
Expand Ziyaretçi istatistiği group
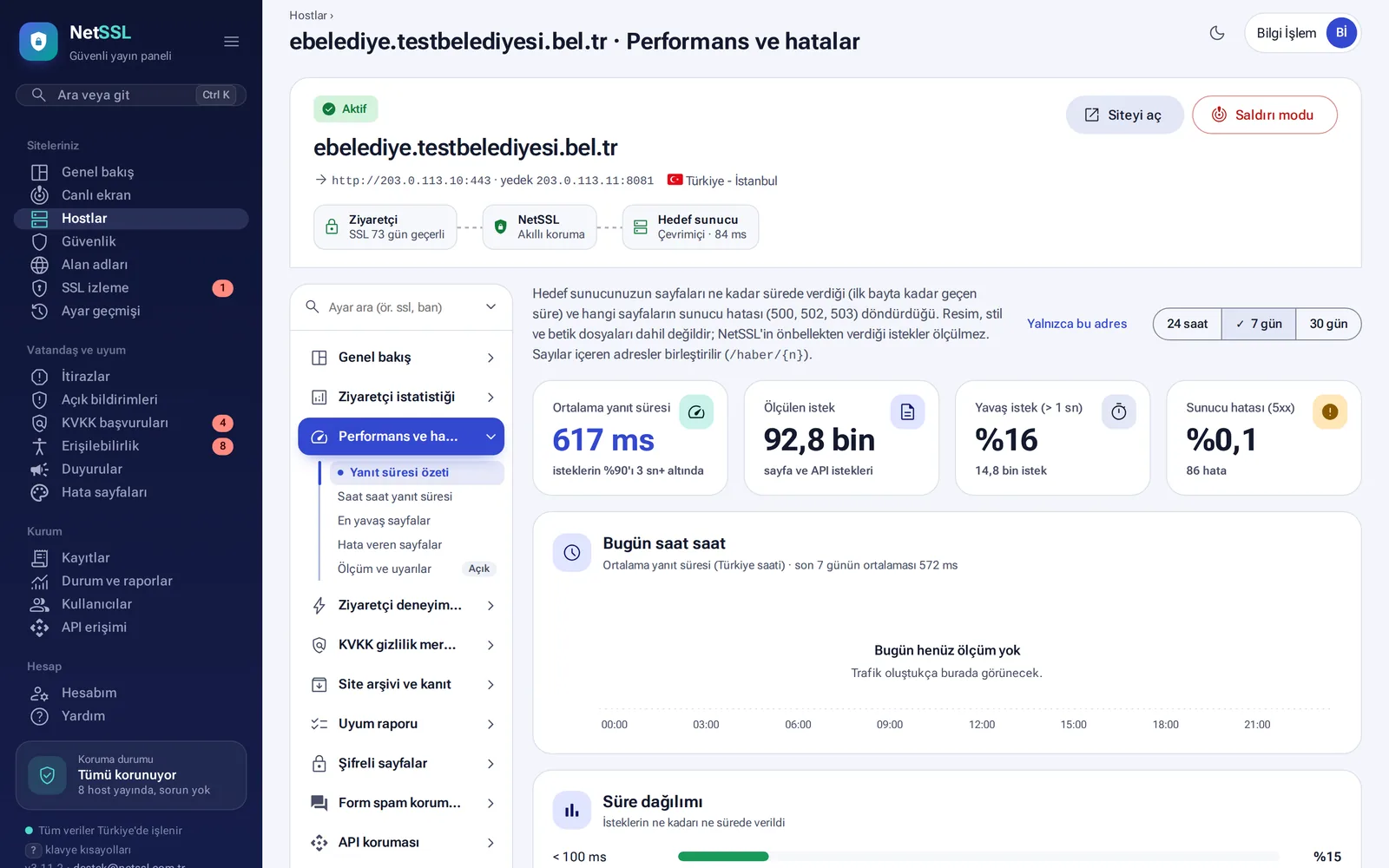[402, 397]
